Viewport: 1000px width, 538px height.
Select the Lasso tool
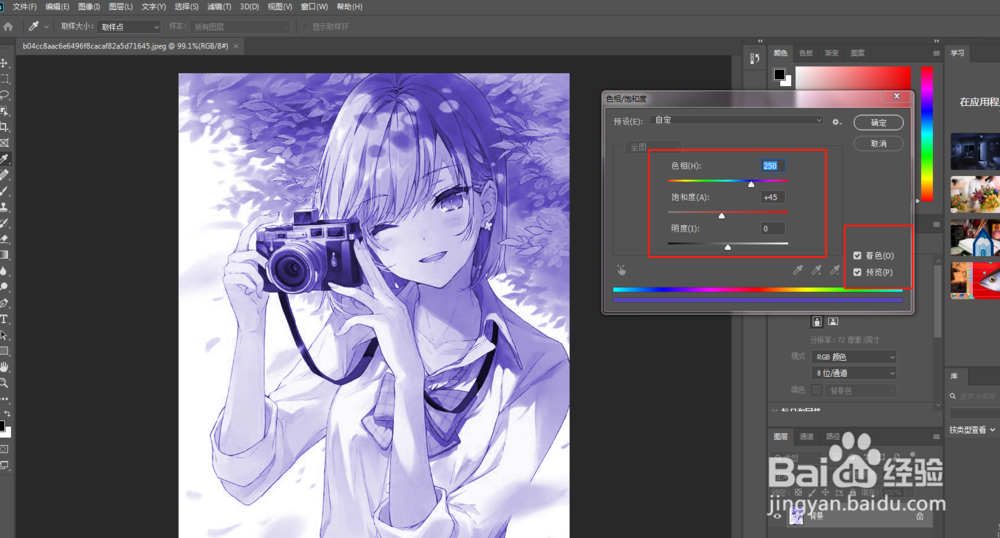(4, 95)
